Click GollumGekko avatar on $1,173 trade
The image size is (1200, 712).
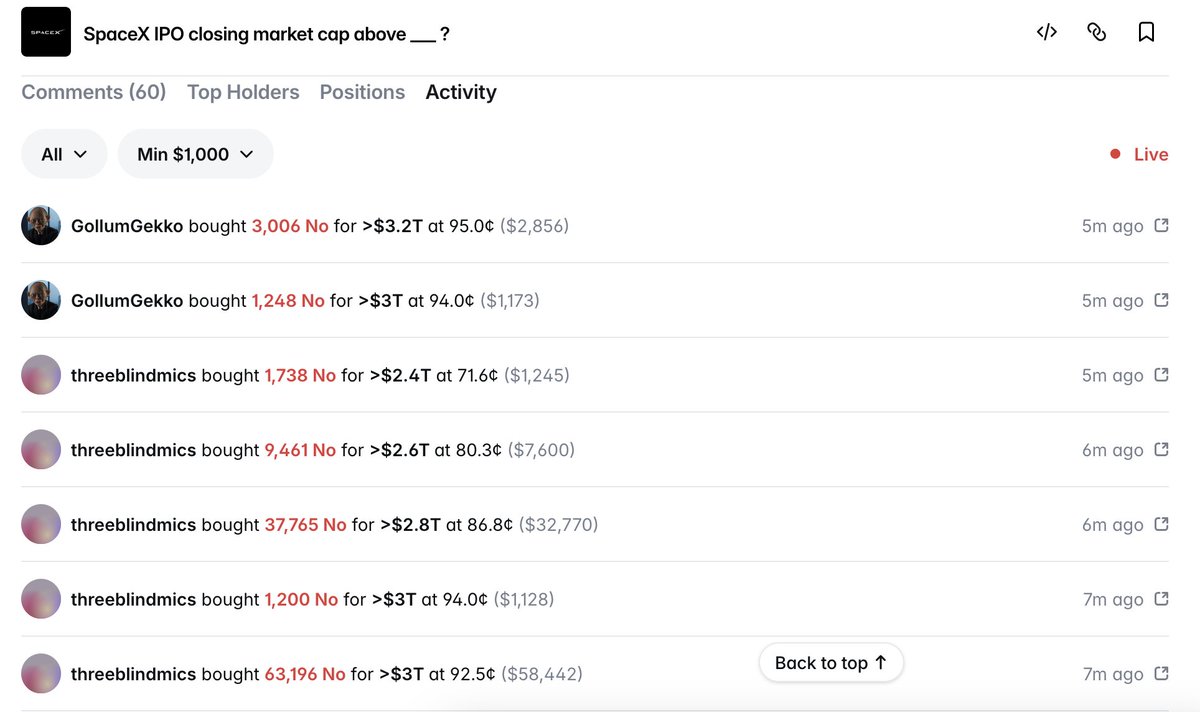[41, 300]
